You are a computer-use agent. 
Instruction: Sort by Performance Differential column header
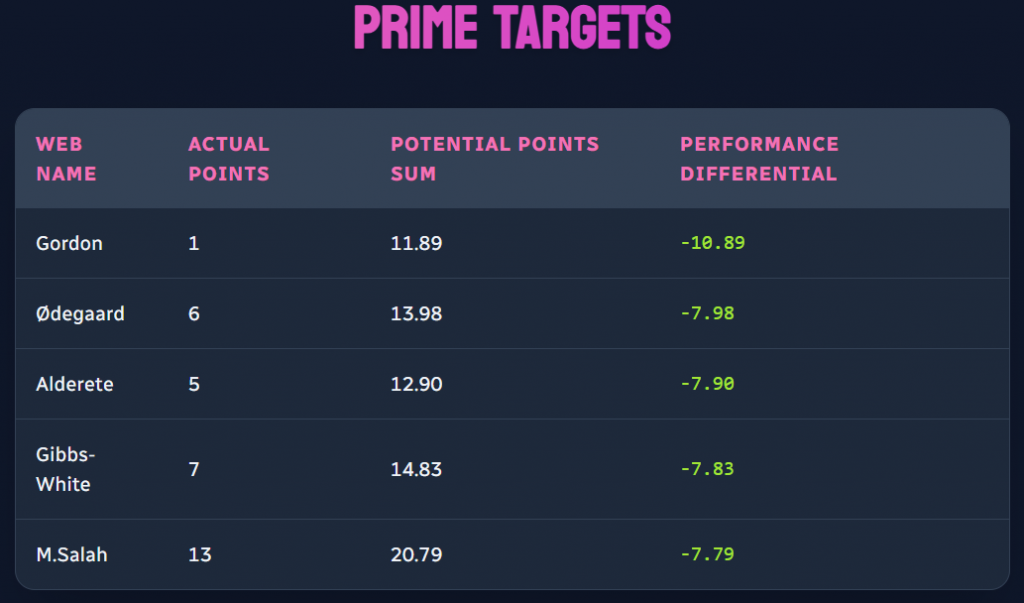pyautogui.click(x=759, y=159)
